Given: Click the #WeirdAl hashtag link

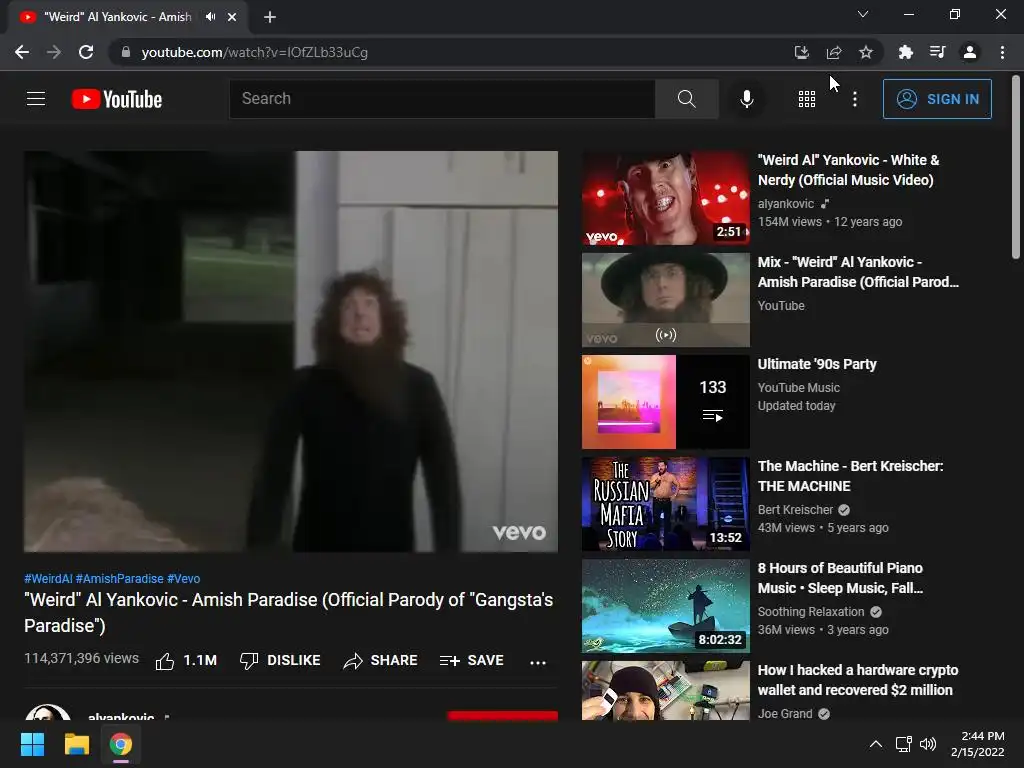Looking at the screenshot, I should click(48, 579).
